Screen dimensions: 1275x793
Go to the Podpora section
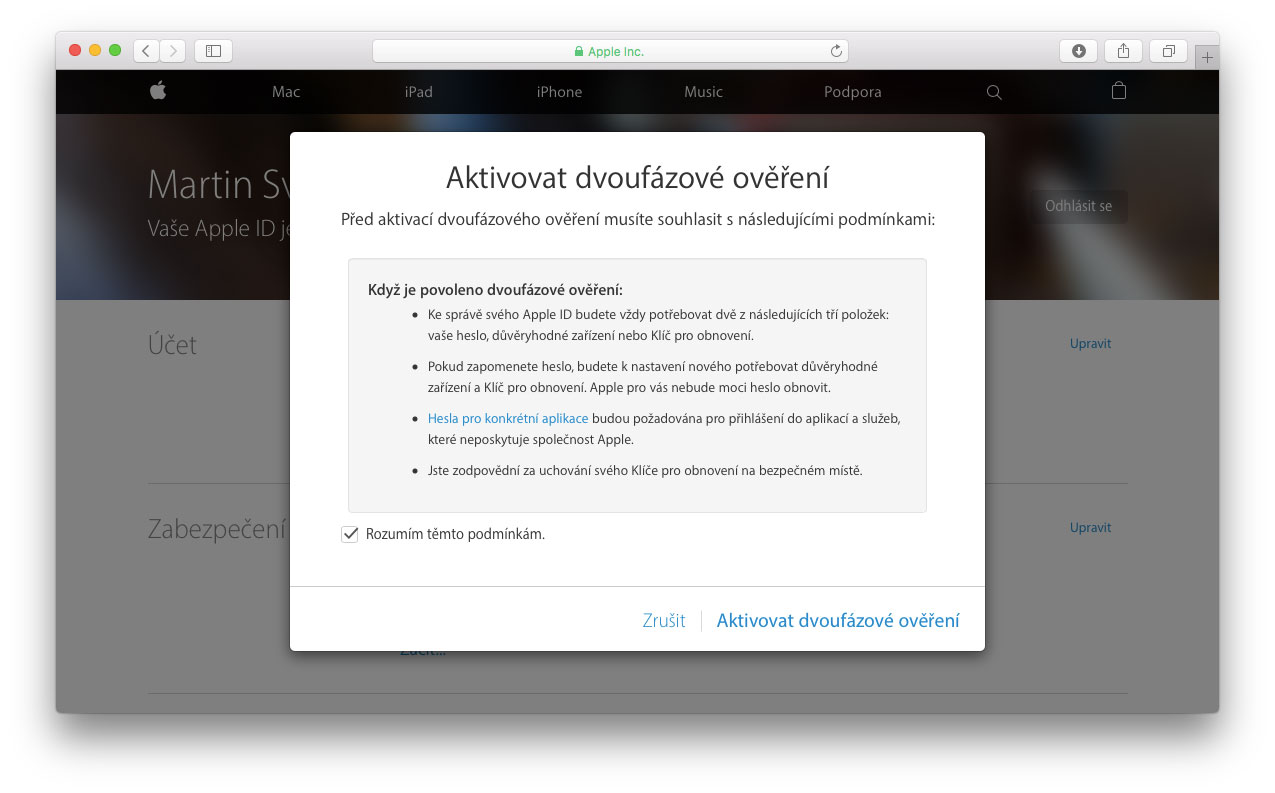[x=853, y=92]
